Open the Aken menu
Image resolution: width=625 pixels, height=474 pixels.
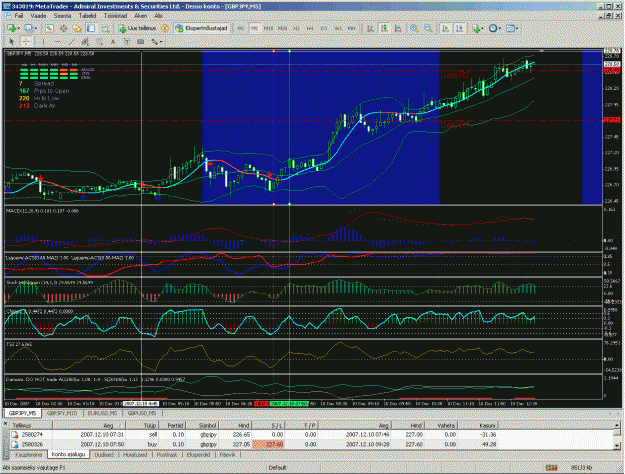click(140, 16)
